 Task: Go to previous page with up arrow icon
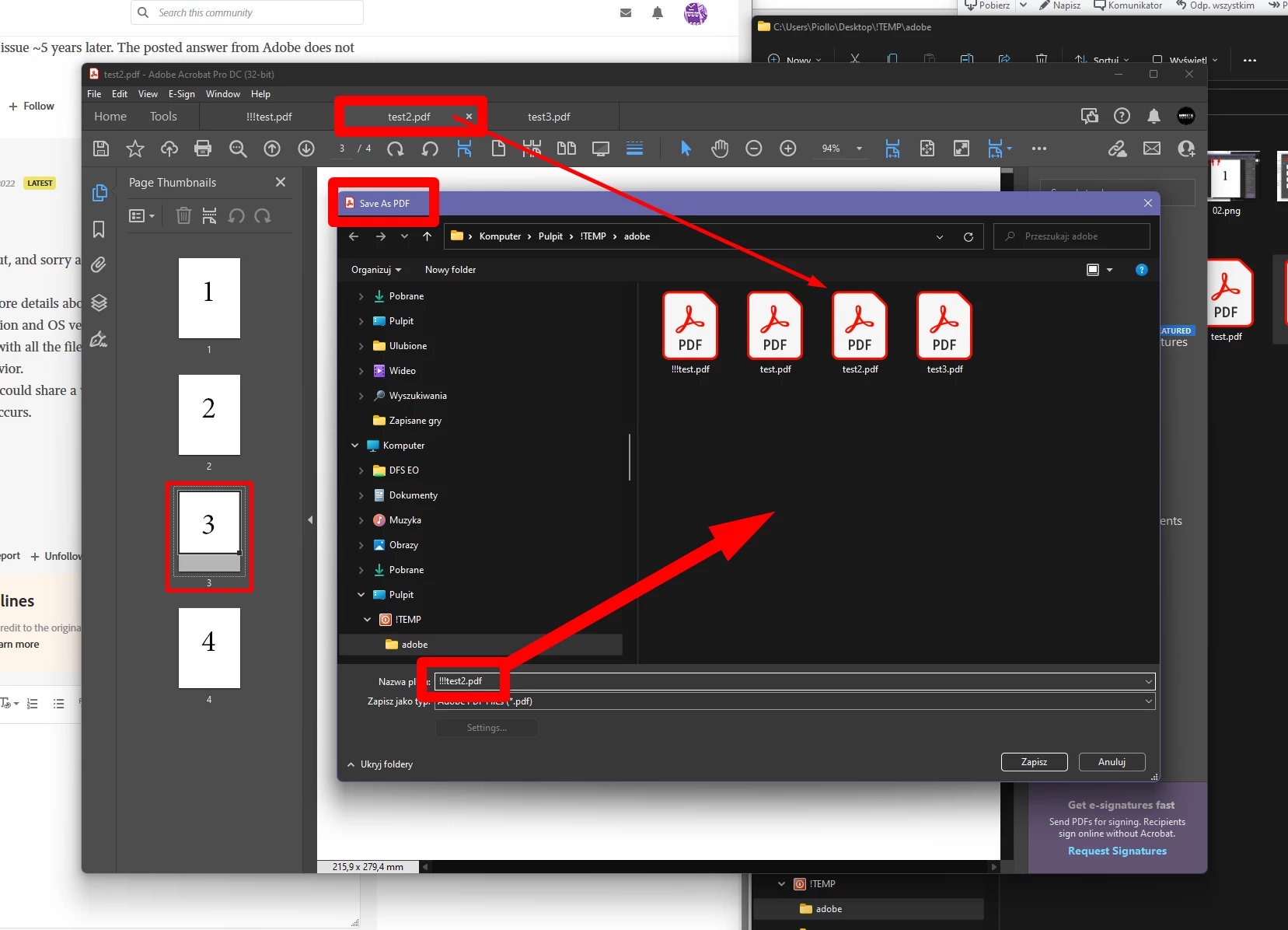click(x=272, y=149)
